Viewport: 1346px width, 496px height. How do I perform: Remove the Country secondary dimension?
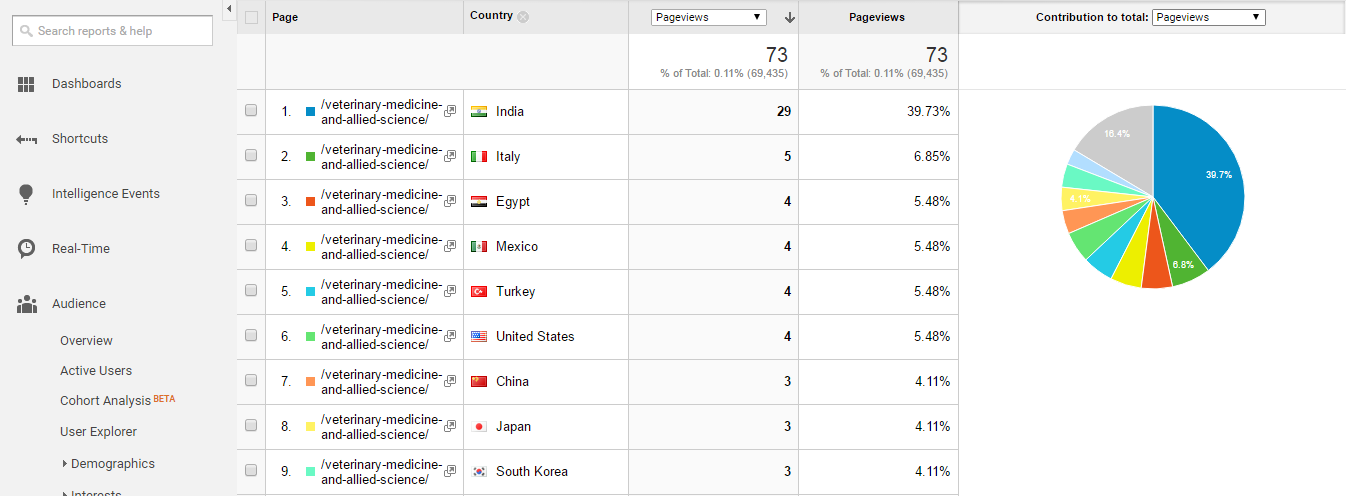(523, 16)
